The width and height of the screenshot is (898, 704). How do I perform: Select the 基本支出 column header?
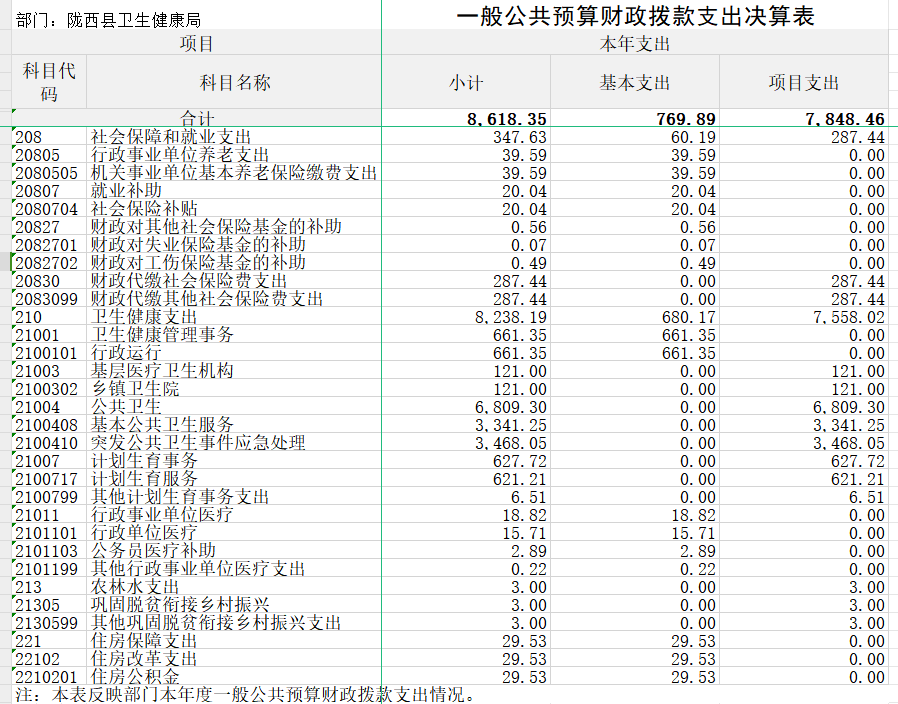[x=635, y=82]
